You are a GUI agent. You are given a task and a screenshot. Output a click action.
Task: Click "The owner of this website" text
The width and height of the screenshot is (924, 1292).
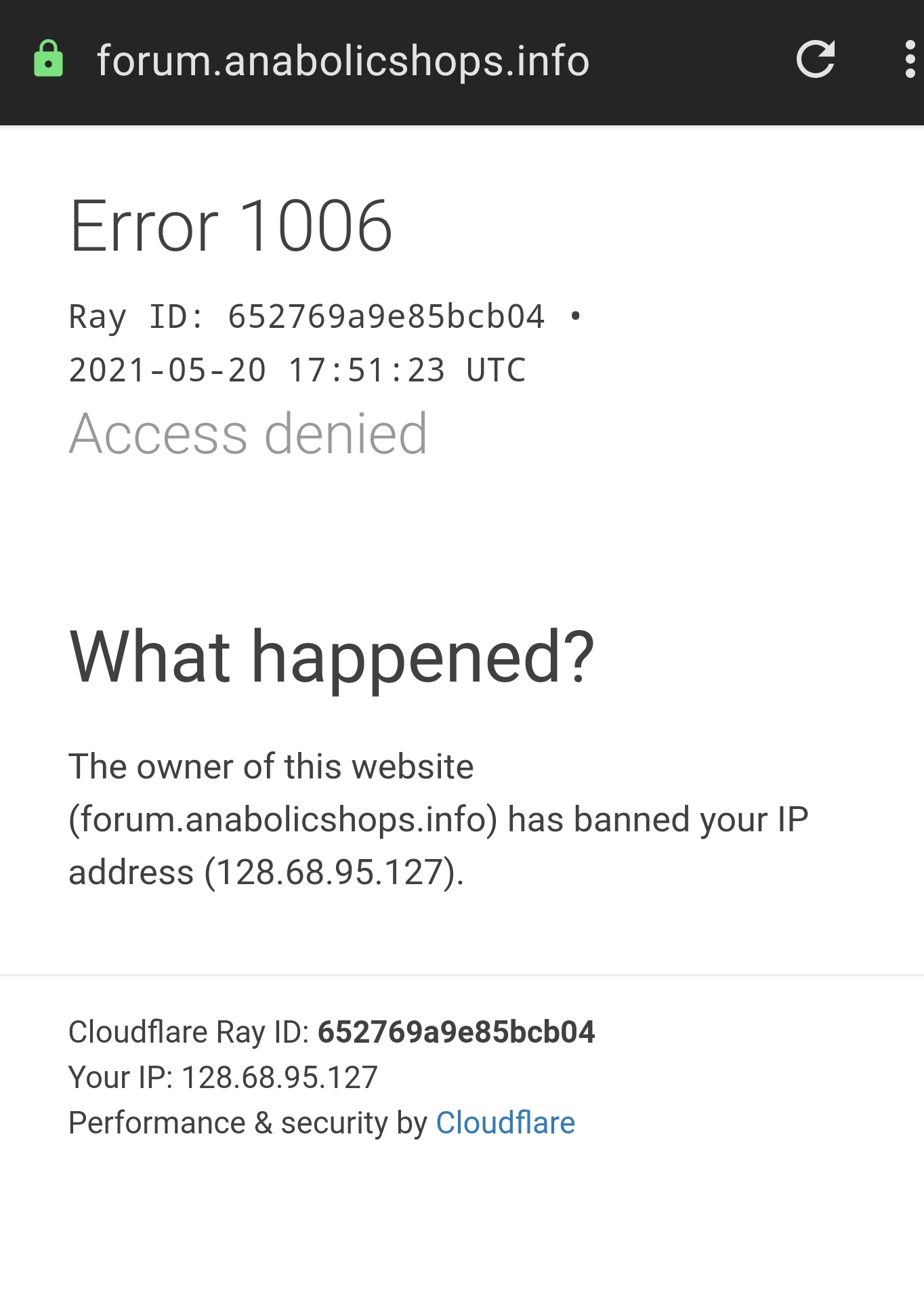point(271,767)
